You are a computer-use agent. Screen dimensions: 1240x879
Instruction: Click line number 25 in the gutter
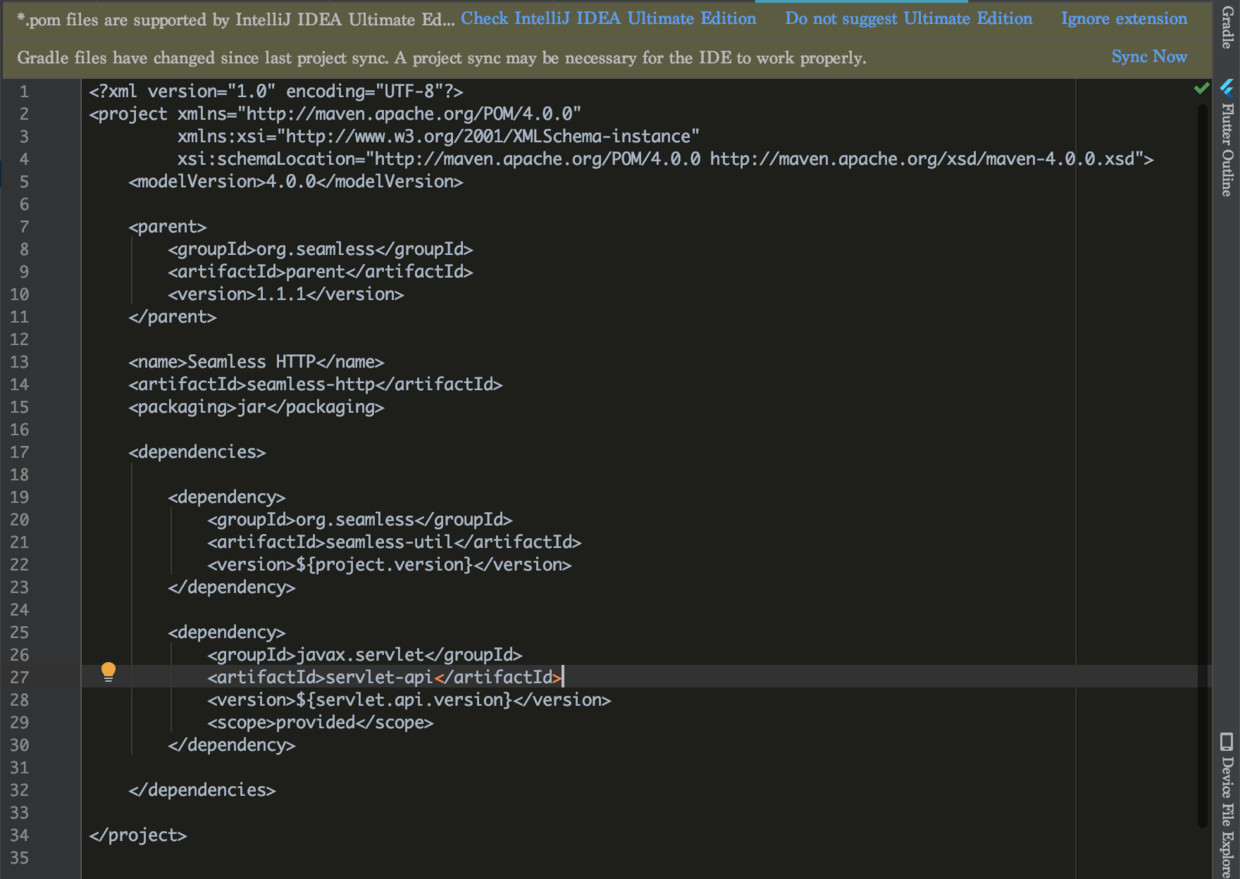point(19,632)
